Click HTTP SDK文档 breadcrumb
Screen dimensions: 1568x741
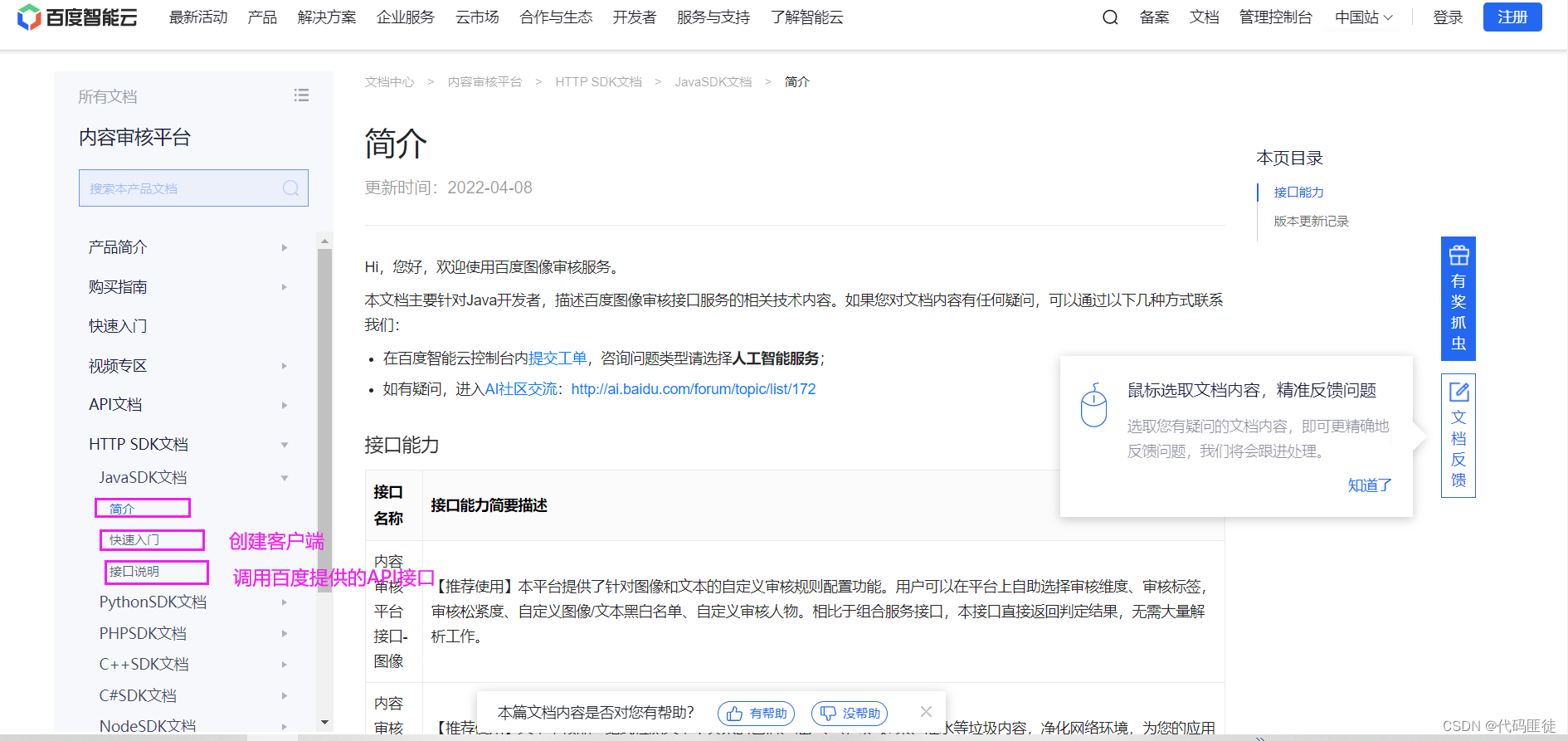[x=598, y=82]
